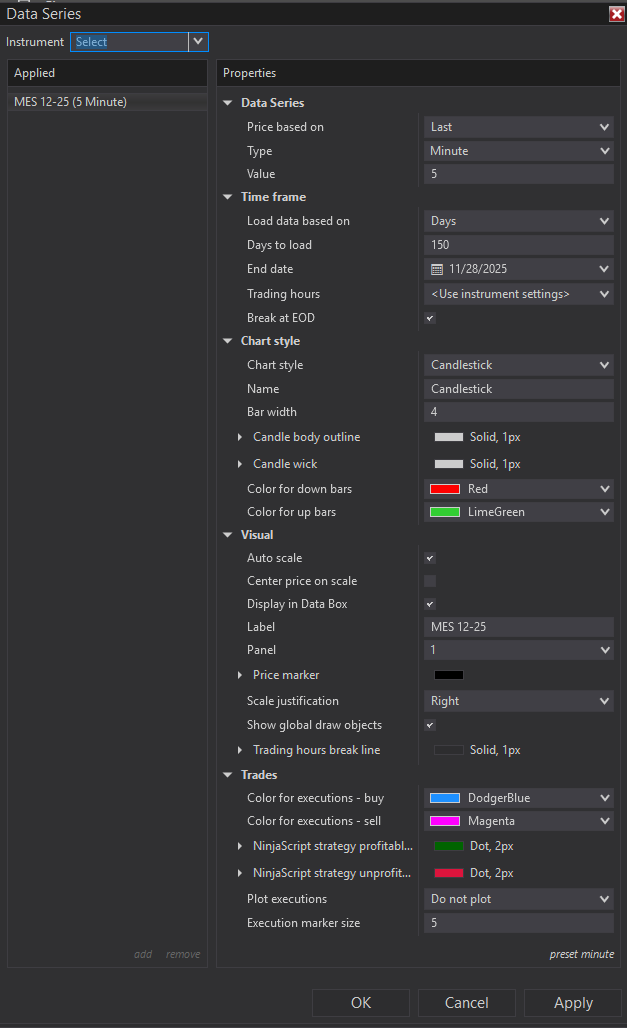The height and width of the screenshot is (1028, 627).
Task: Expand the Candle body outline property
Action: (240, 437)
